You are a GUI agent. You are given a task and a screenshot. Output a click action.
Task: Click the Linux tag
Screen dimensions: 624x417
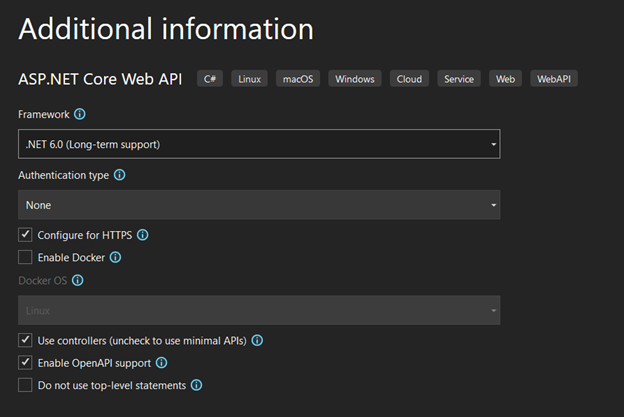250,79
